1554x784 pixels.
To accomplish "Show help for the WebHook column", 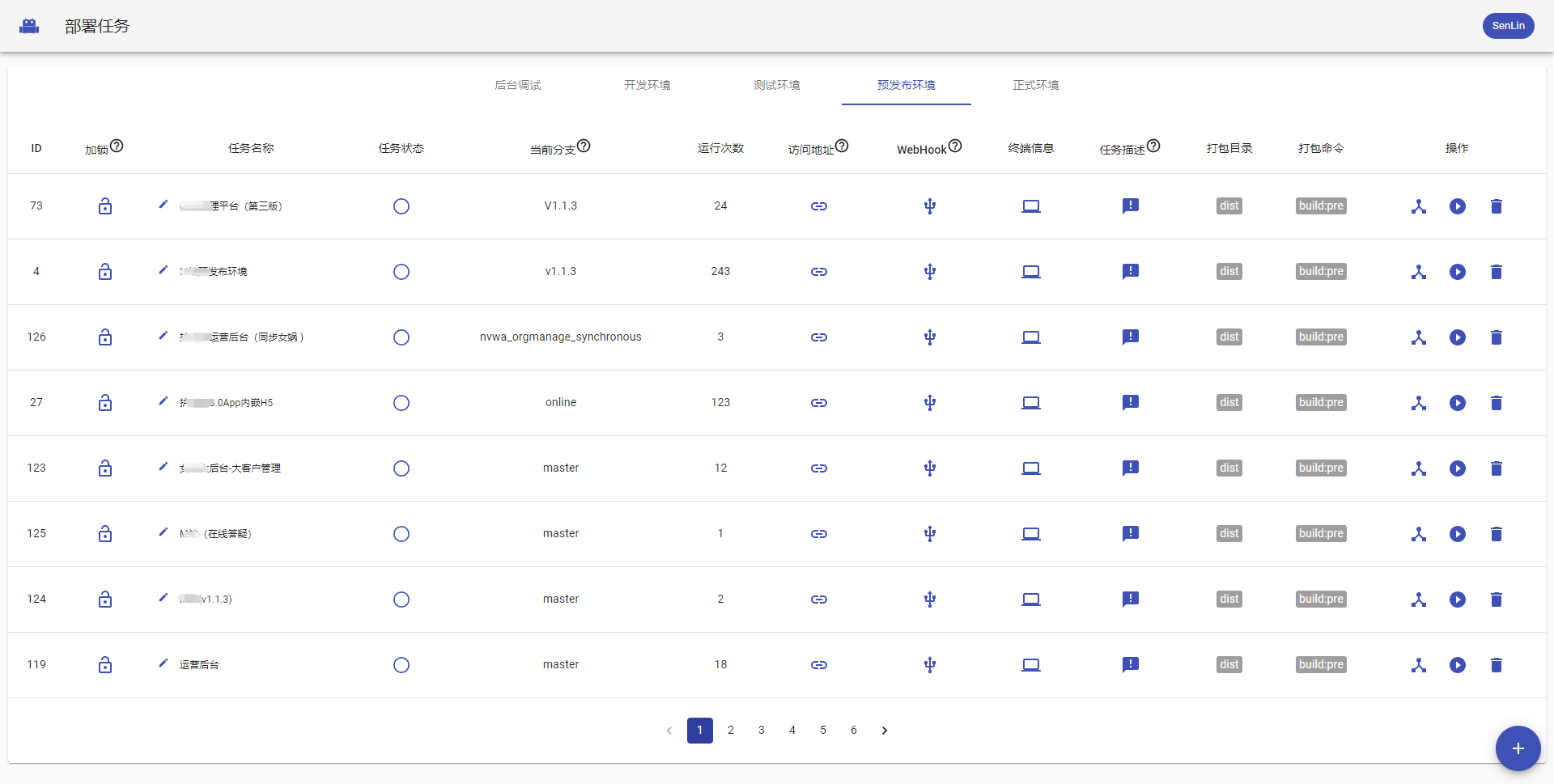I will (x=955, y=146).
